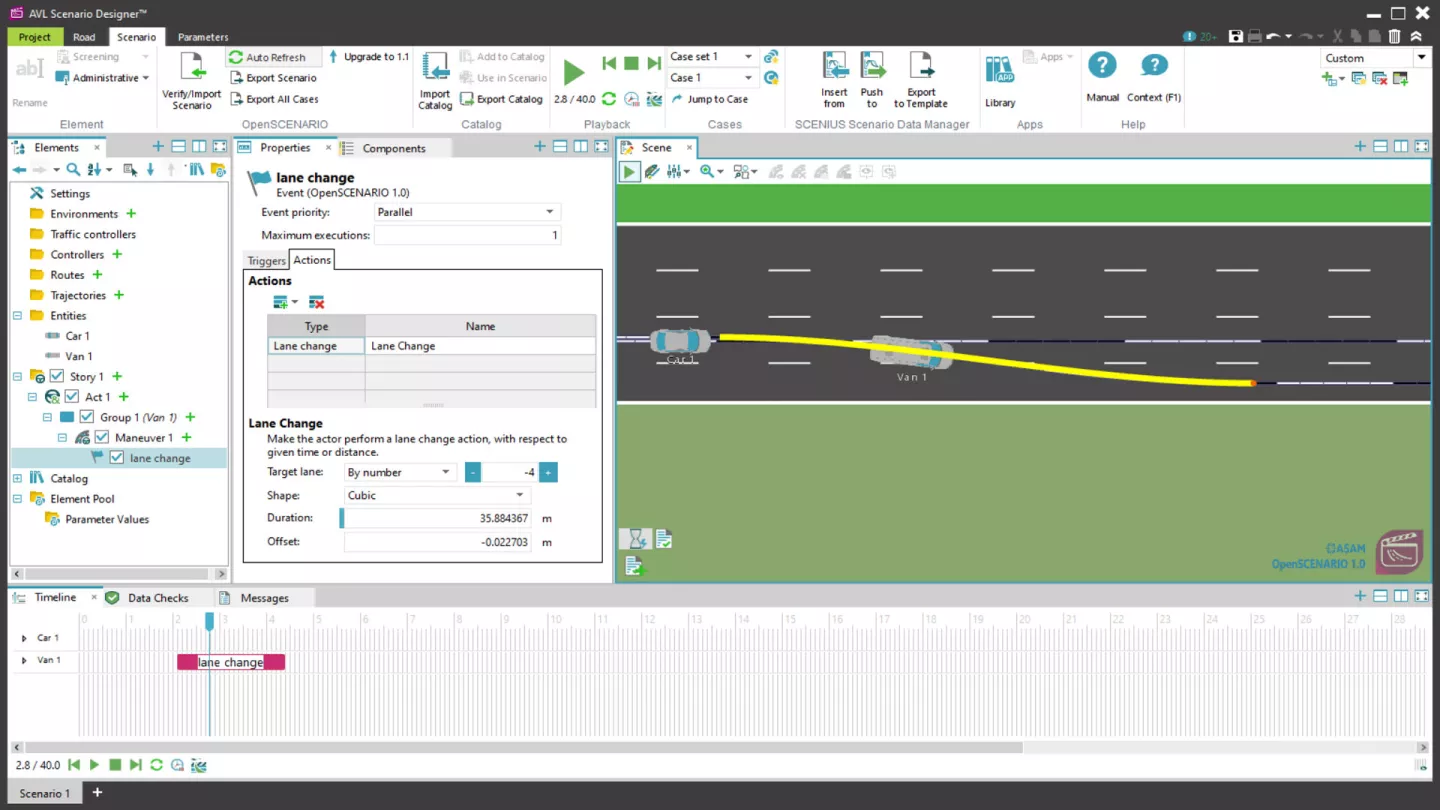Click the timeline playhead marker handle
The height and width of the screenshot is (810, 1440).
209,621
